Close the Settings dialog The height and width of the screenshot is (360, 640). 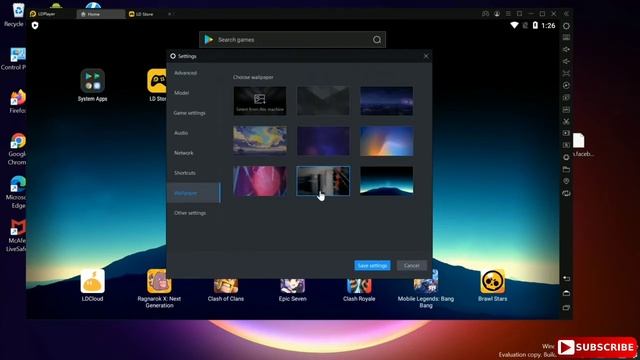click(x=426, y=56)
